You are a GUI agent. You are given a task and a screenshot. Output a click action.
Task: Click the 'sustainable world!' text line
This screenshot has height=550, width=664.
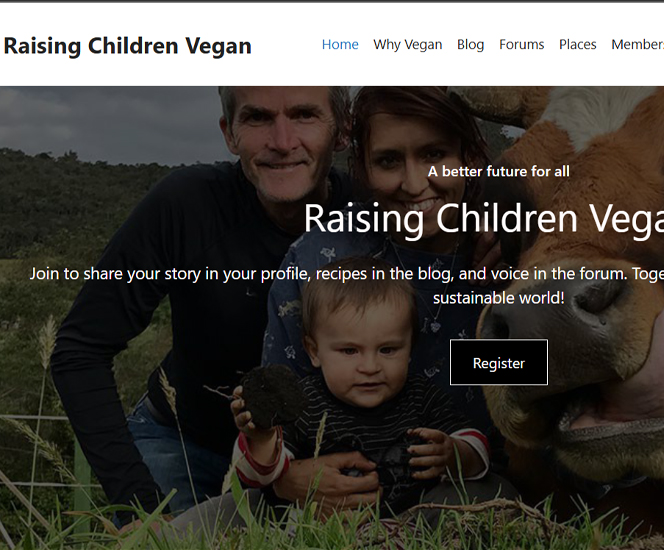point(498,298)
